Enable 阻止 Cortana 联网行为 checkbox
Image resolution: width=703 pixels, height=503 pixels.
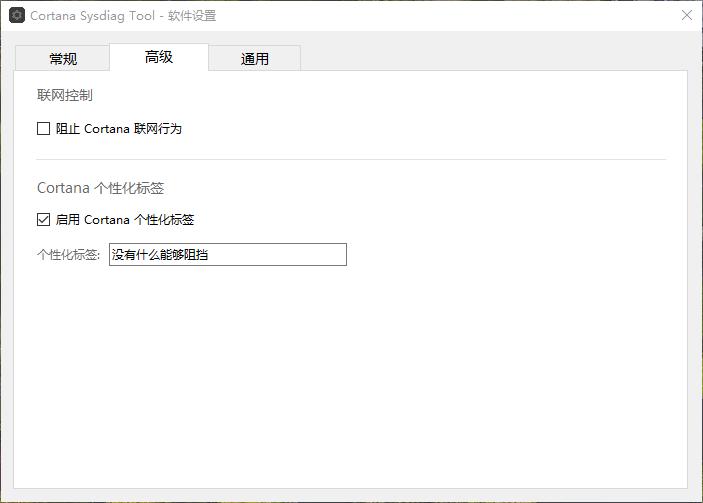click(x=43, y=129)
